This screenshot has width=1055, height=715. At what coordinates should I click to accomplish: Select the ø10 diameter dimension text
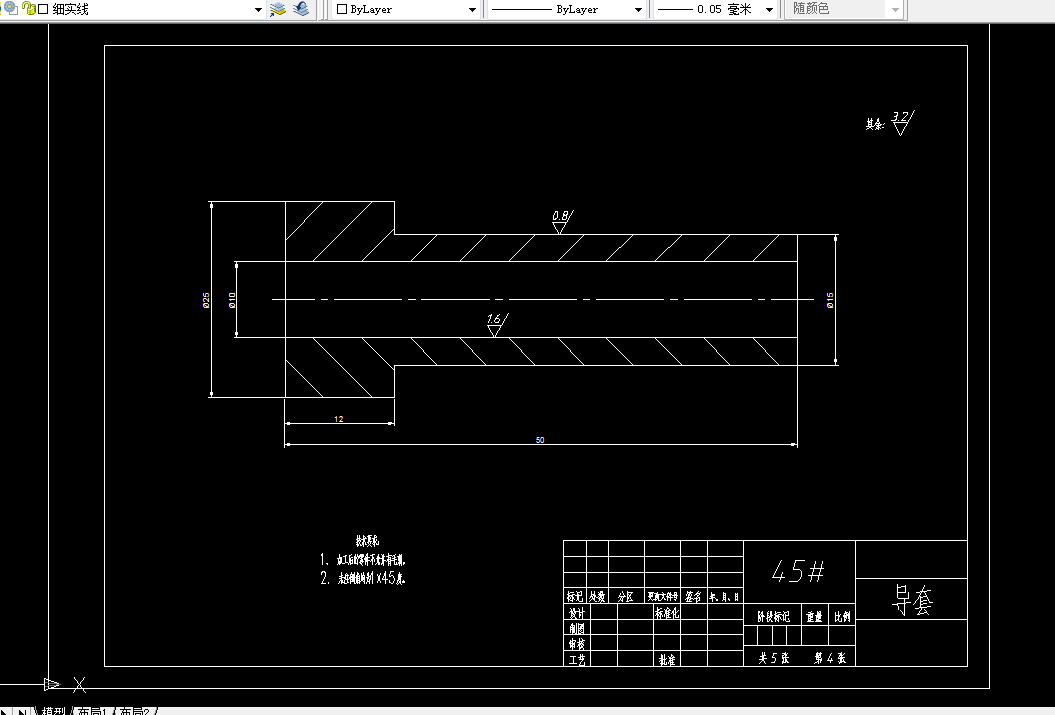(232, 300)
